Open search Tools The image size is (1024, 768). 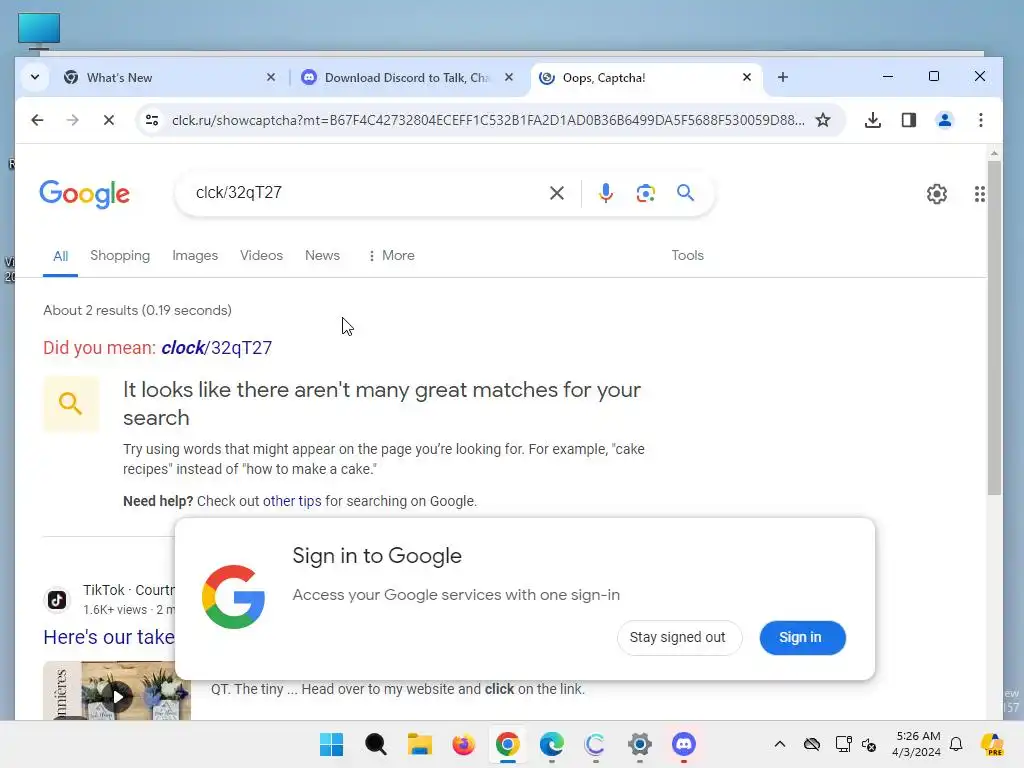688,255
